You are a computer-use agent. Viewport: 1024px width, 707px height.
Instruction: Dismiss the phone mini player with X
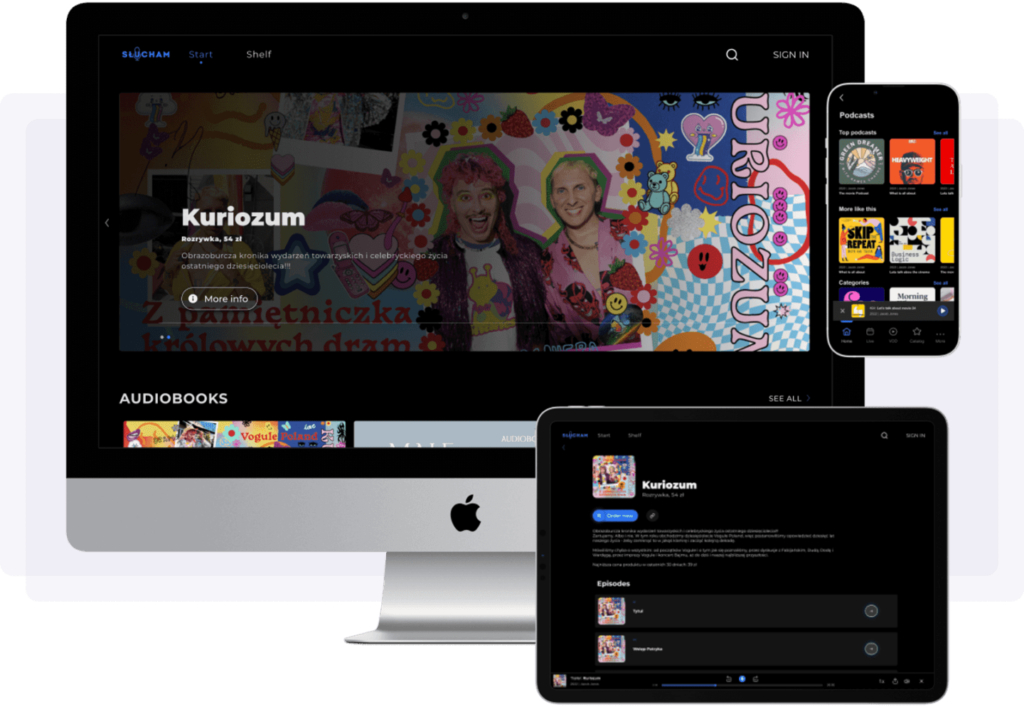[843, 311]
